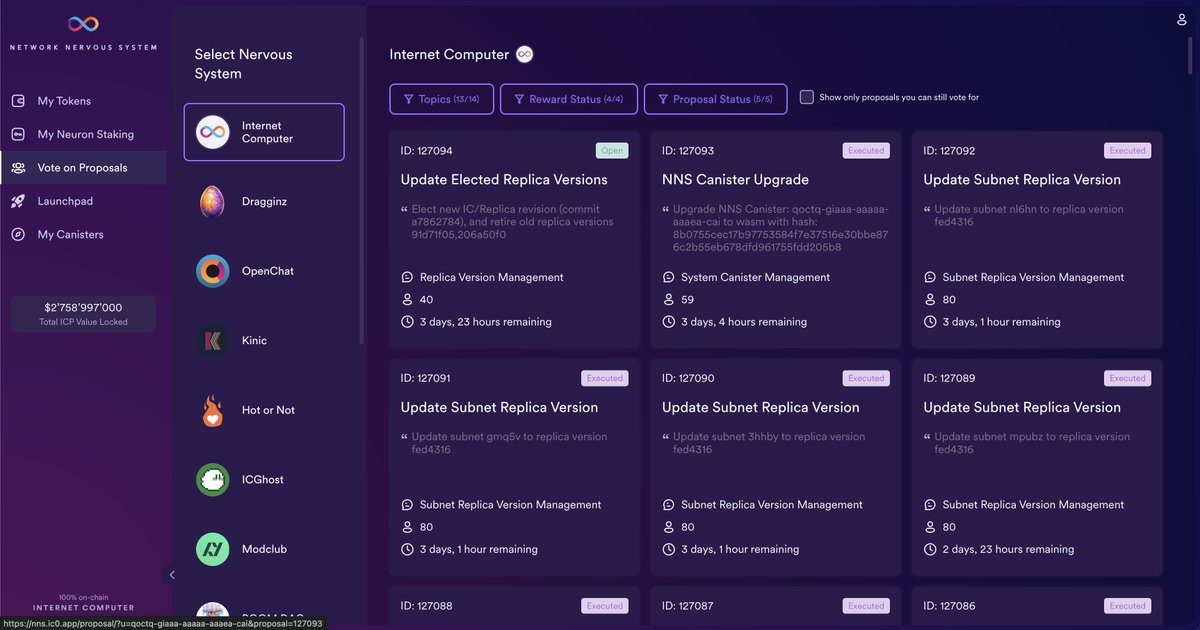Select ICGhost nervous system label
Screen dimensions: 1200x630
click(263, 480)
